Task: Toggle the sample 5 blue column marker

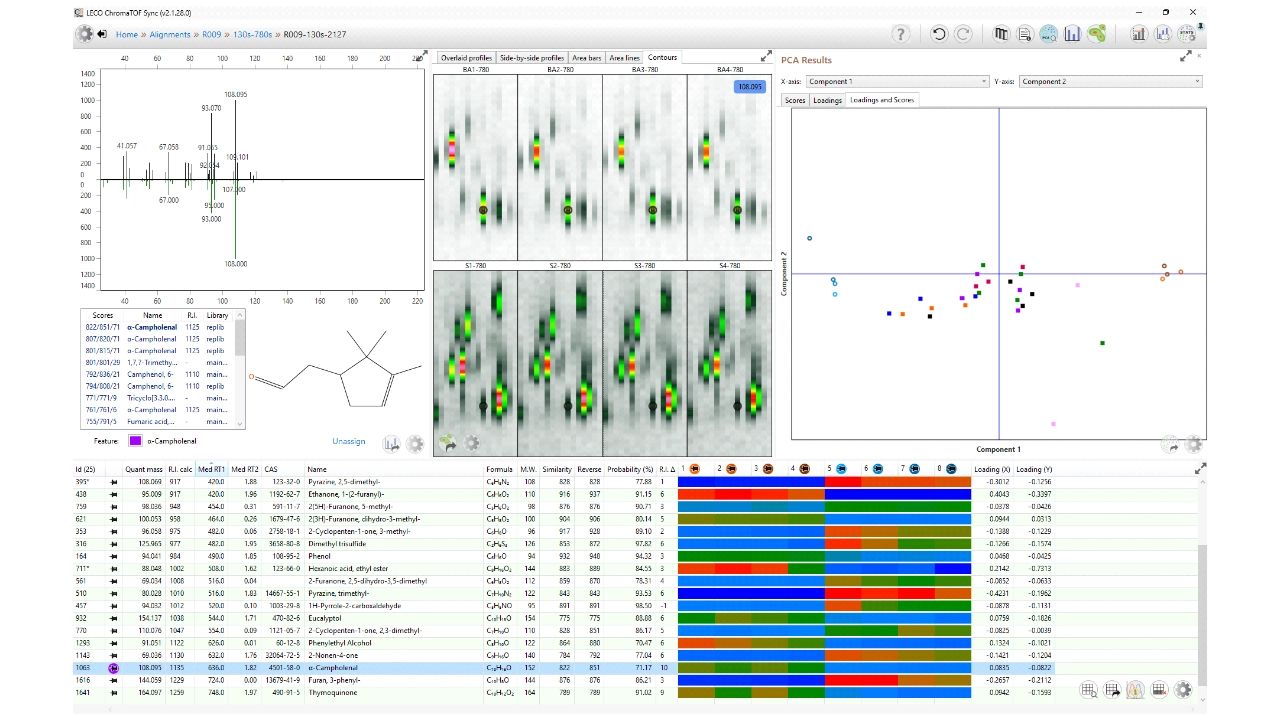Action: [841, 468]
